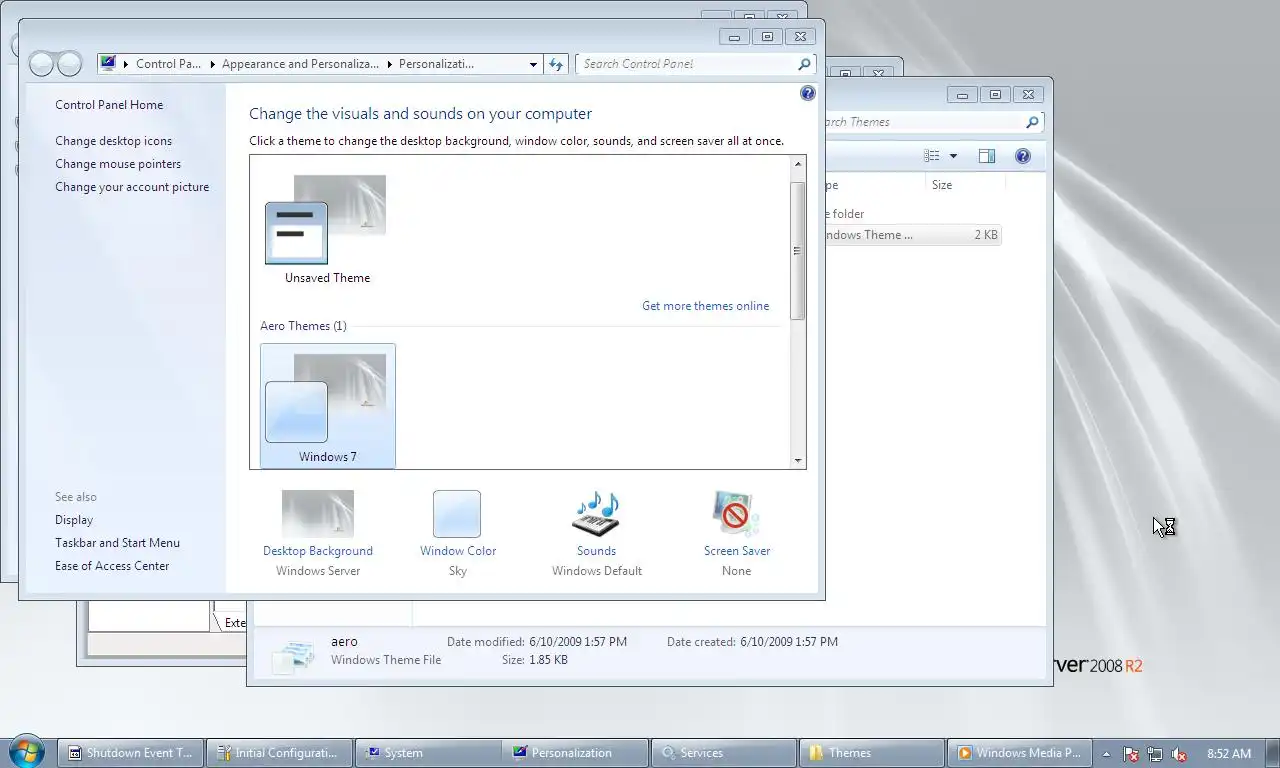The image size is (1280, 768).
Task: Open the views dropdown arrow in Themes window
Action: point(953,156)
